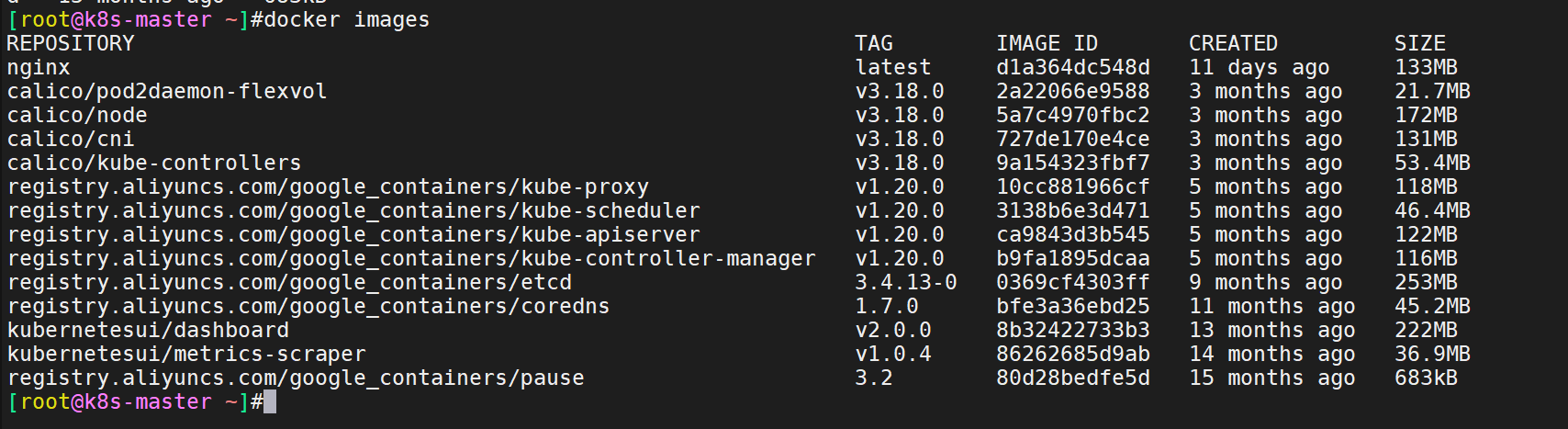Click the REPOSITORY column header
Image resolution: width=1568 pixels, height=429 pixels.
71,44
